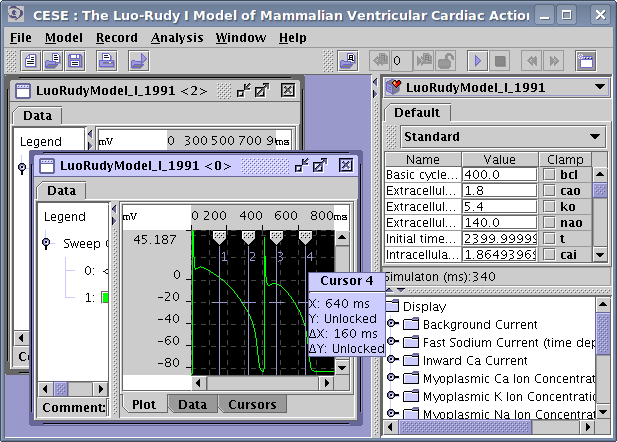Image resolution: width=617 pixels, height=442 pixels.
Task: Enable the cao clamp checkbox
Action: [547, 191]
